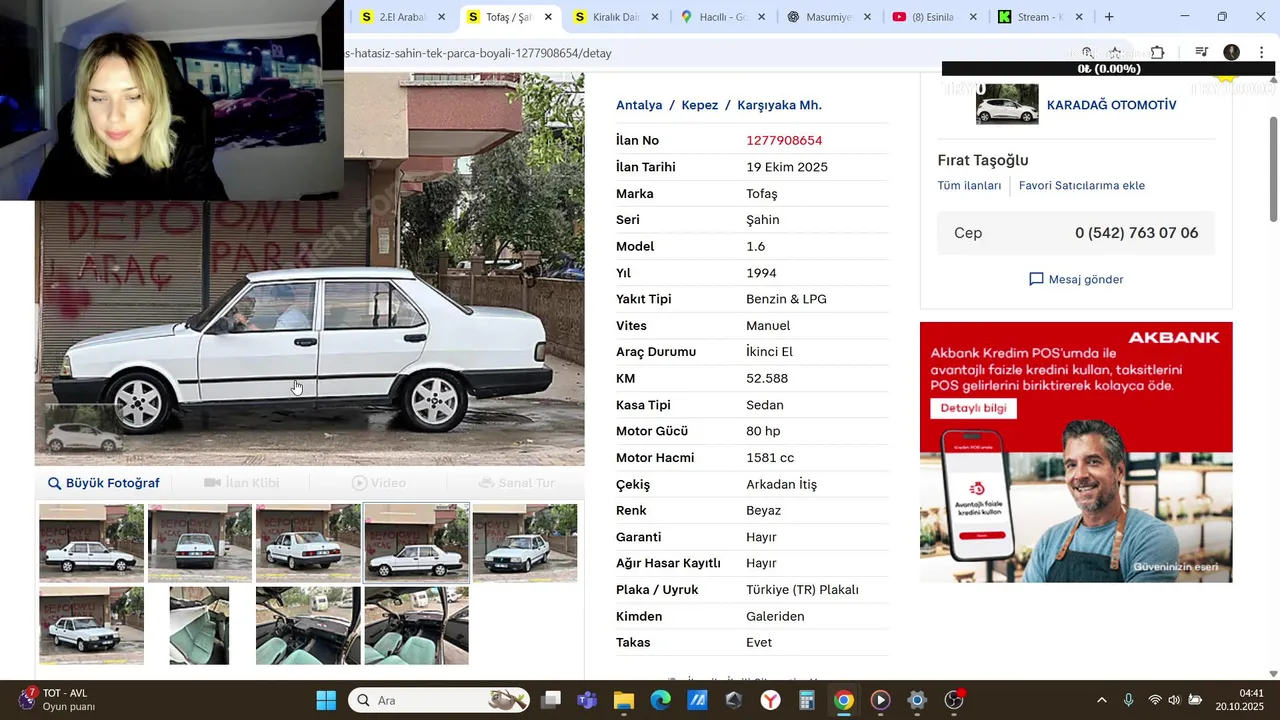Screen dimensions: 1280x720
Task: Click the phone number 0 (542) 763 07 06
Action: tap(1136, 233)
